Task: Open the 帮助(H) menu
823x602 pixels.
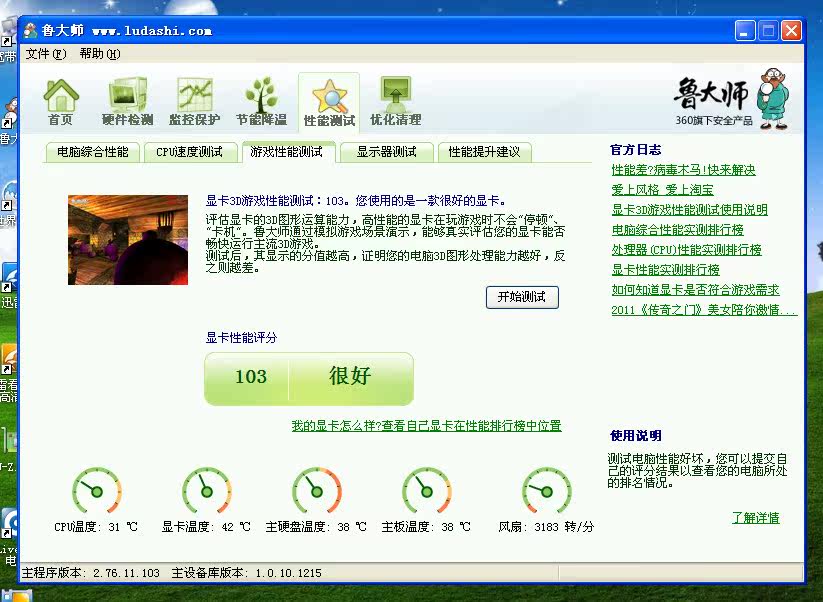Action: tap(99, 54)
